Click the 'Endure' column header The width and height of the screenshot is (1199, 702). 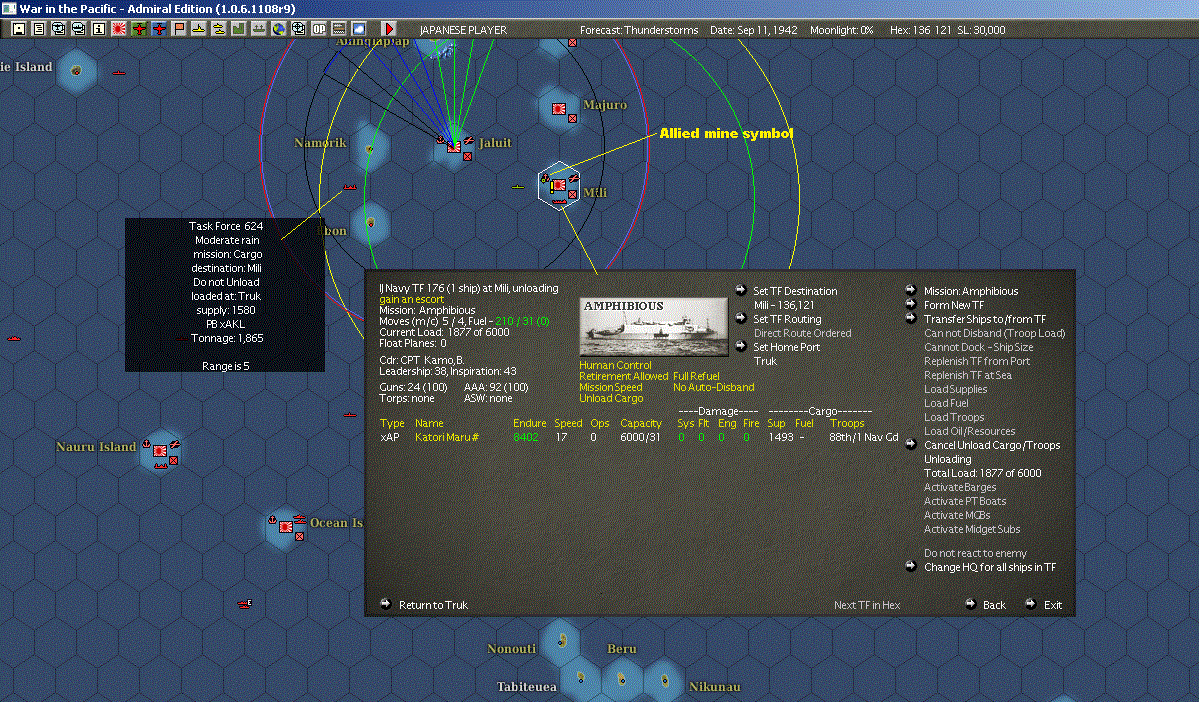[x=529, y=423]
